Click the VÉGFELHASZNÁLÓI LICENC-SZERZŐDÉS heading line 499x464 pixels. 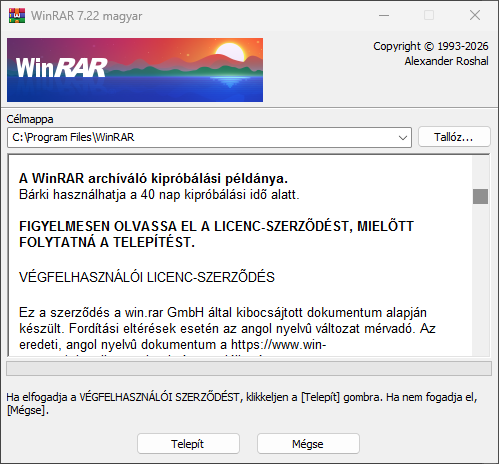click(147, 277)
